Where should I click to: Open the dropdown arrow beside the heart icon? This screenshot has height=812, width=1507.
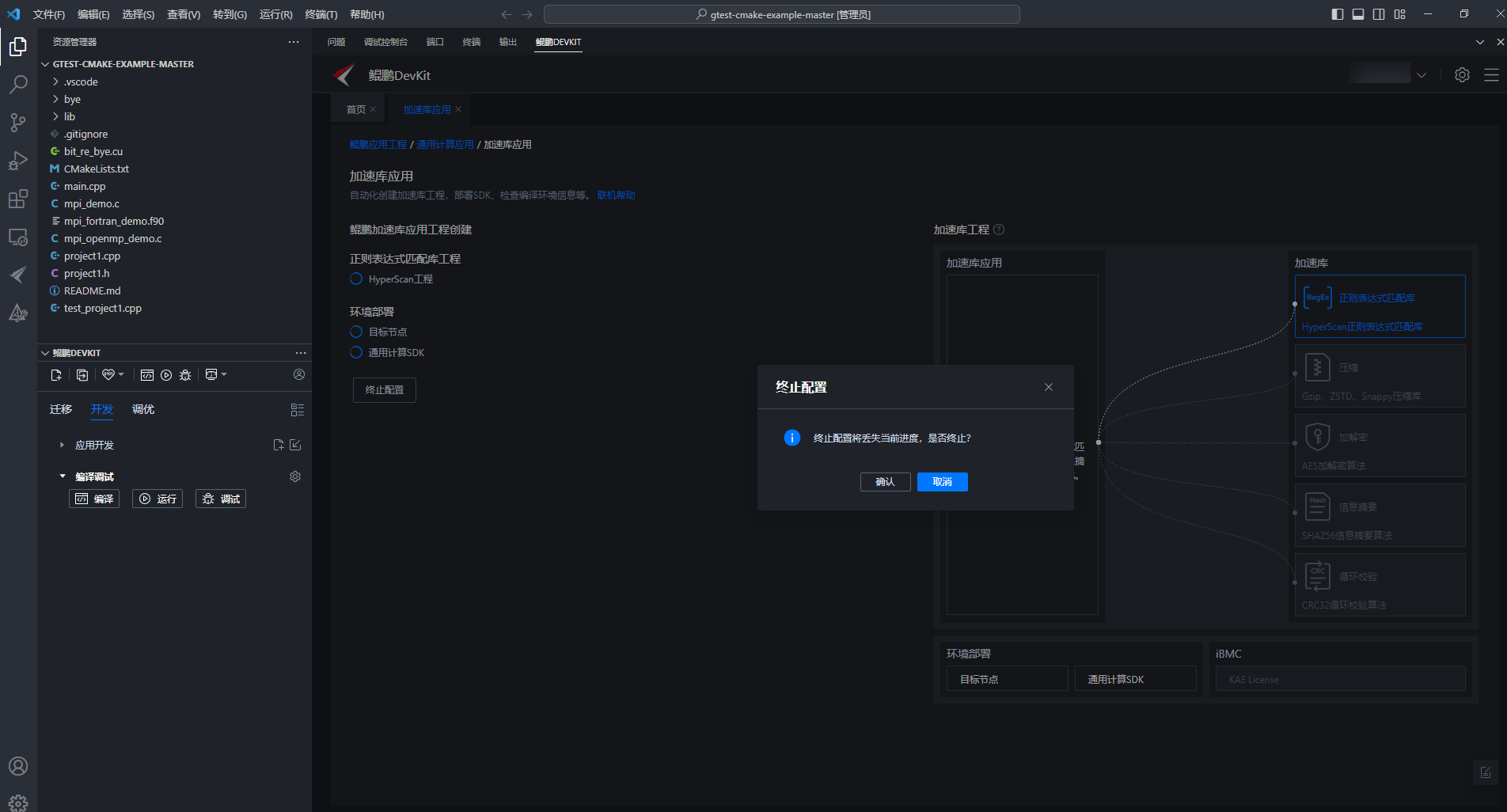tap(121, 374)
